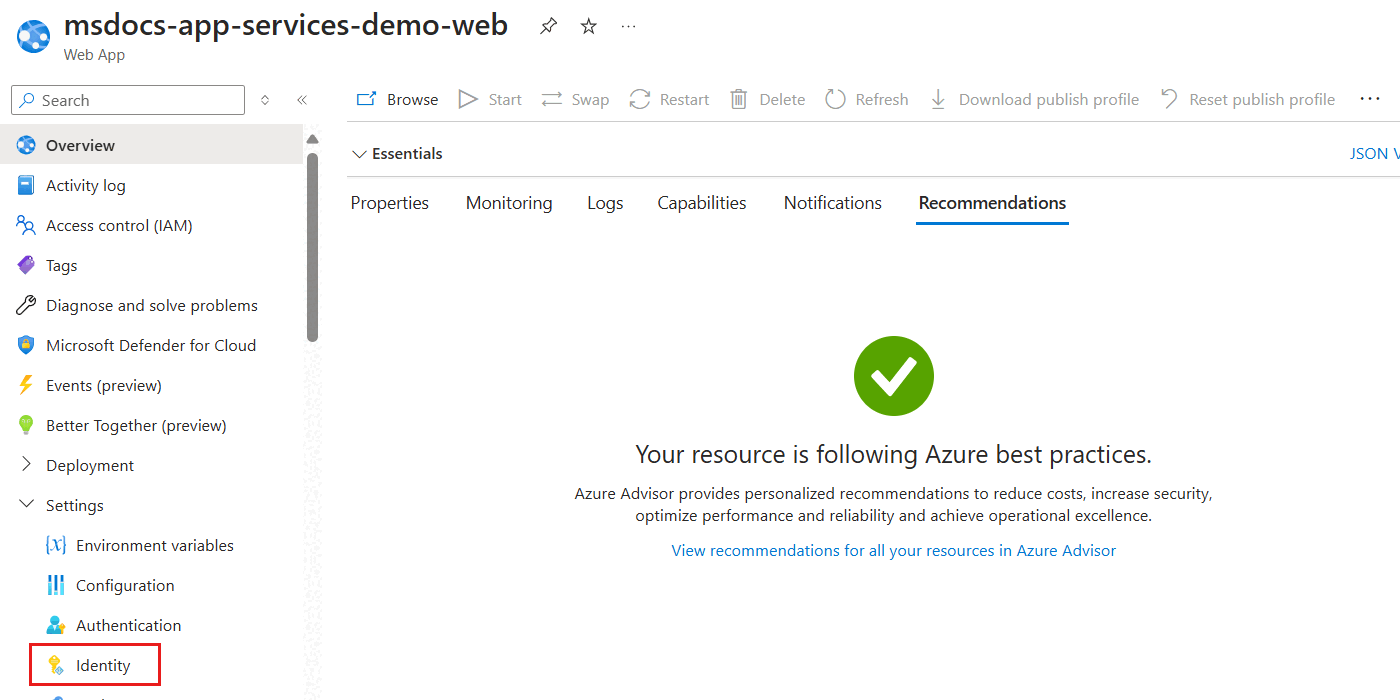Click the Restart button label
The width and height of the screenshot is (1400, 700).
684,99
